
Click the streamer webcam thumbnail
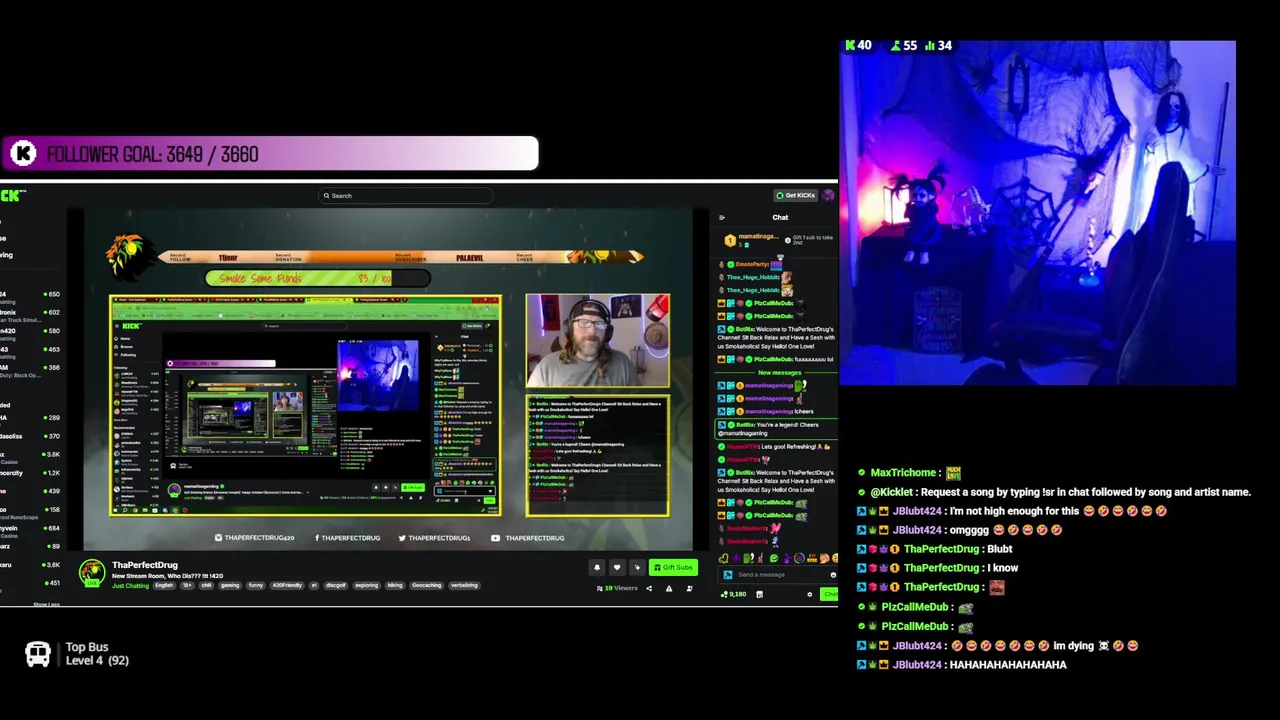(598, 340)
